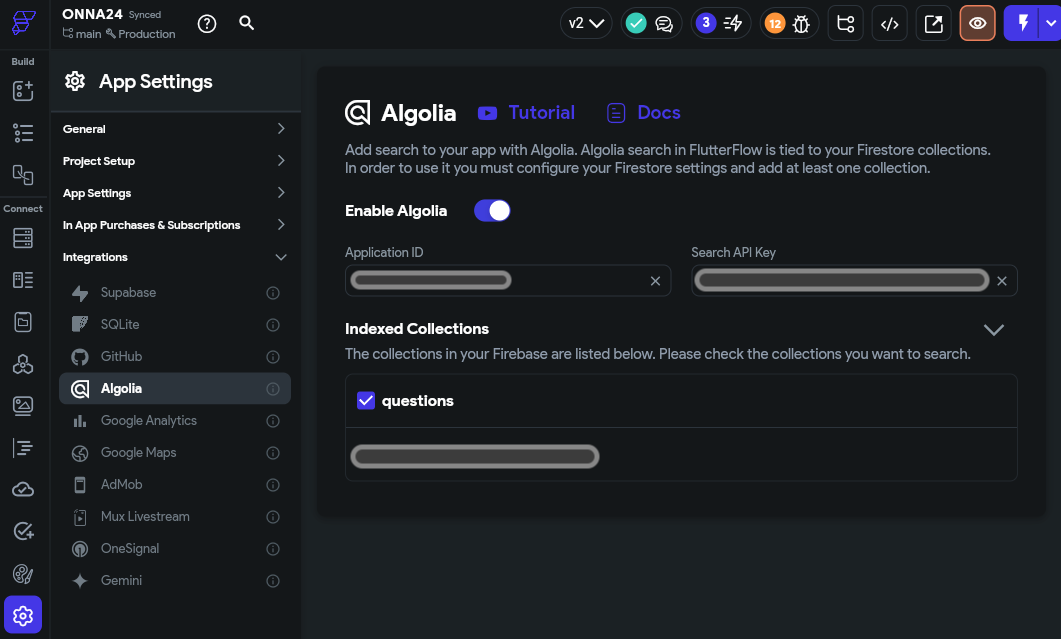Screen dimensions: 1061x639
Task: Open the Page Selector icon
Action: coord(23,175)
